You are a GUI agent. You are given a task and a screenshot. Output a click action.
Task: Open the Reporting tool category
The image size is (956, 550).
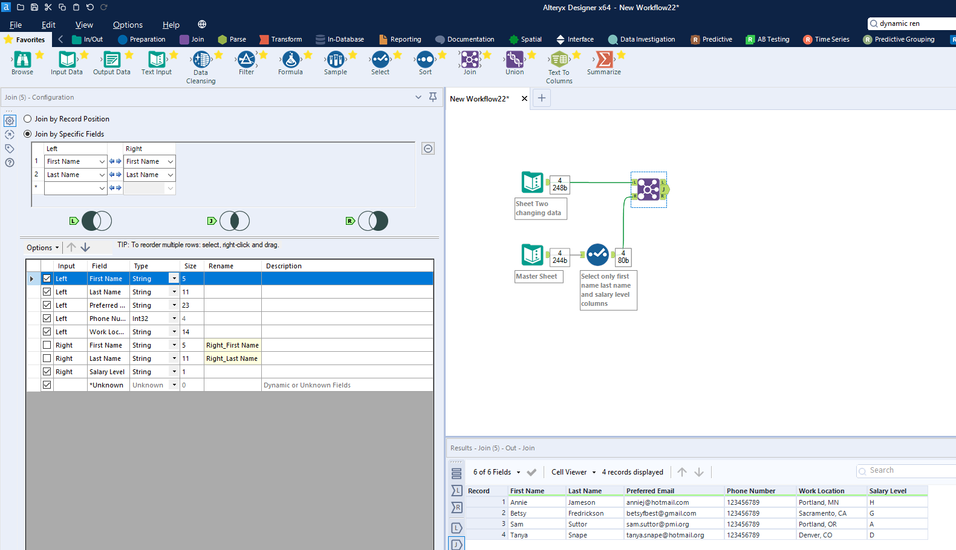point(400,39)
